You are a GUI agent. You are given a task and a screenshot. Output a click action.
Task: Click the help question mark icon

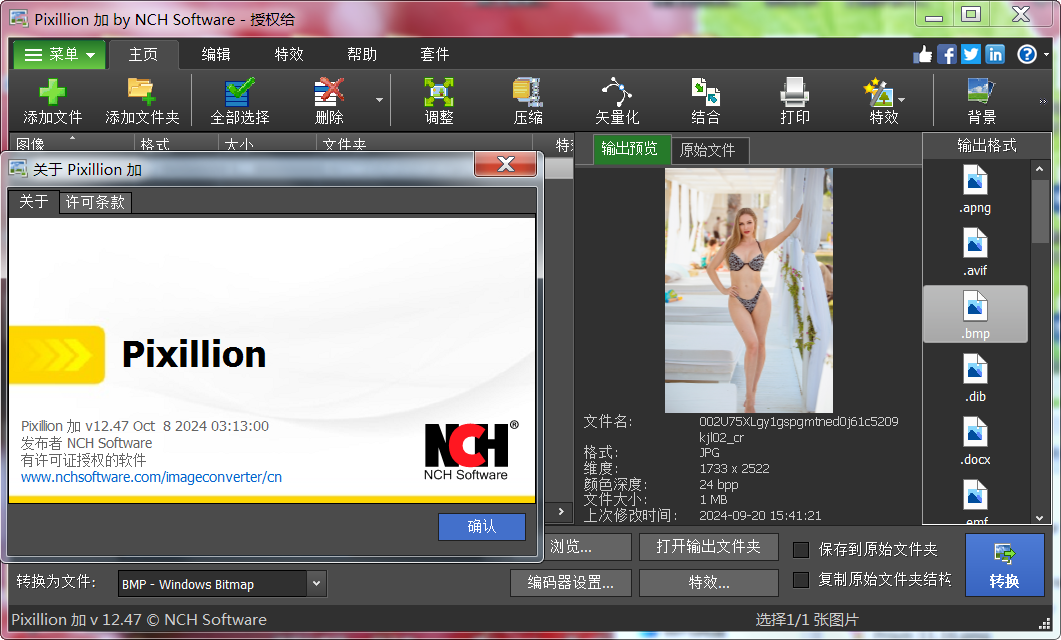point(1026,54)
